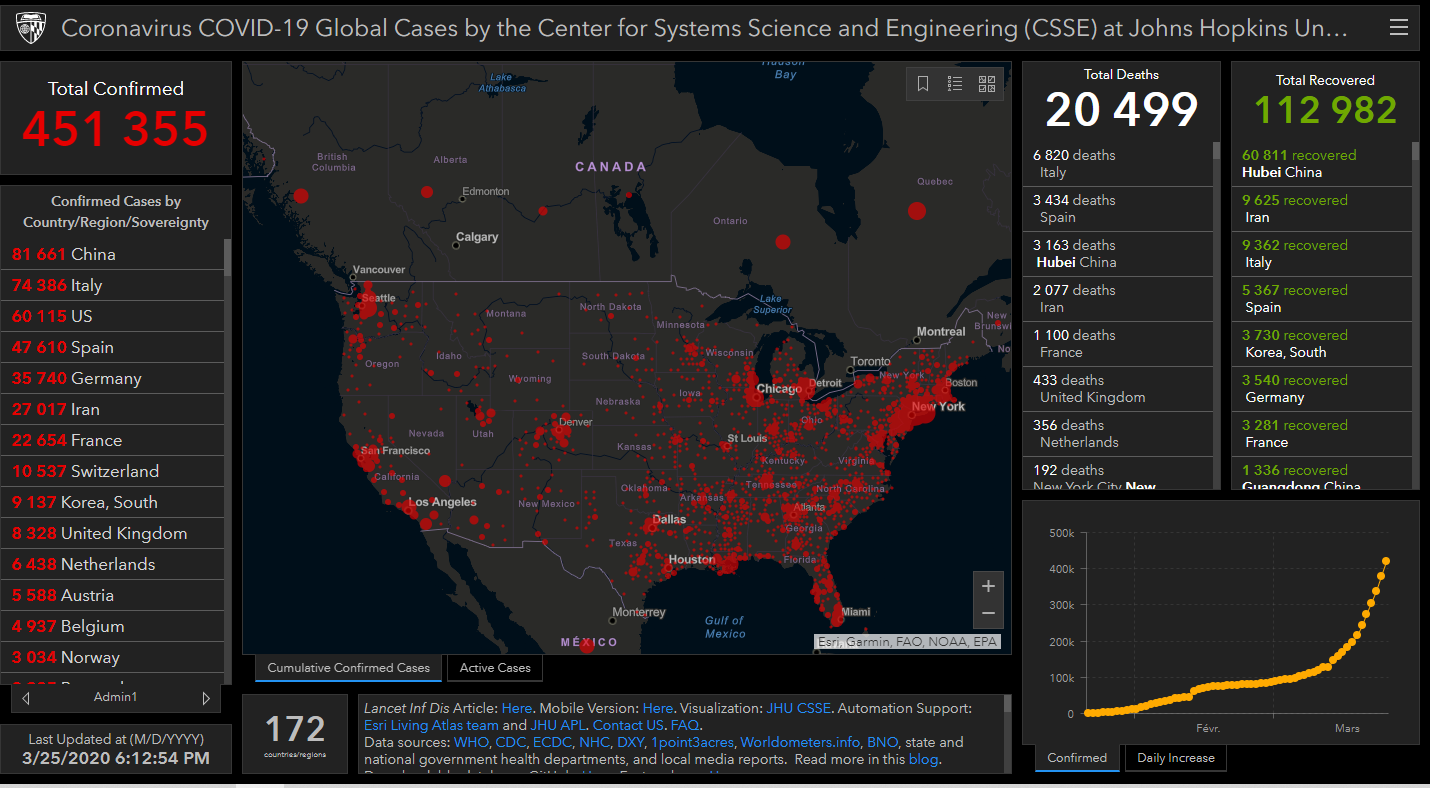The height and width of the screenshot is (788, 1430).
Task: Zoom in on the map
Action: coord(988,586)
